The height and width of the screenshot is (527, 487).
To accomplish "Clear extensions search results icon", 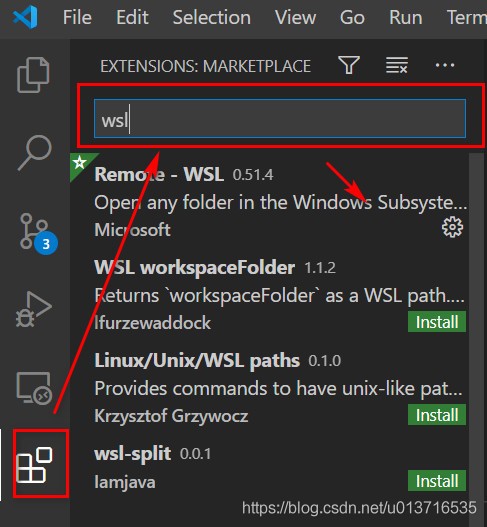I will [x=397, y=65].
